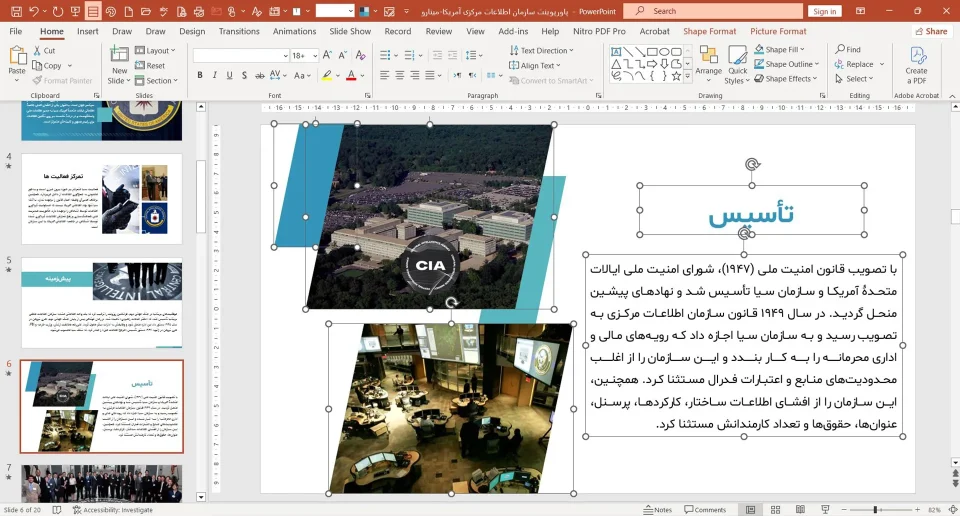The width and height of the screenshot is (960, 516).
Task: Switch to the Design tab
Action: coord(192,31)
